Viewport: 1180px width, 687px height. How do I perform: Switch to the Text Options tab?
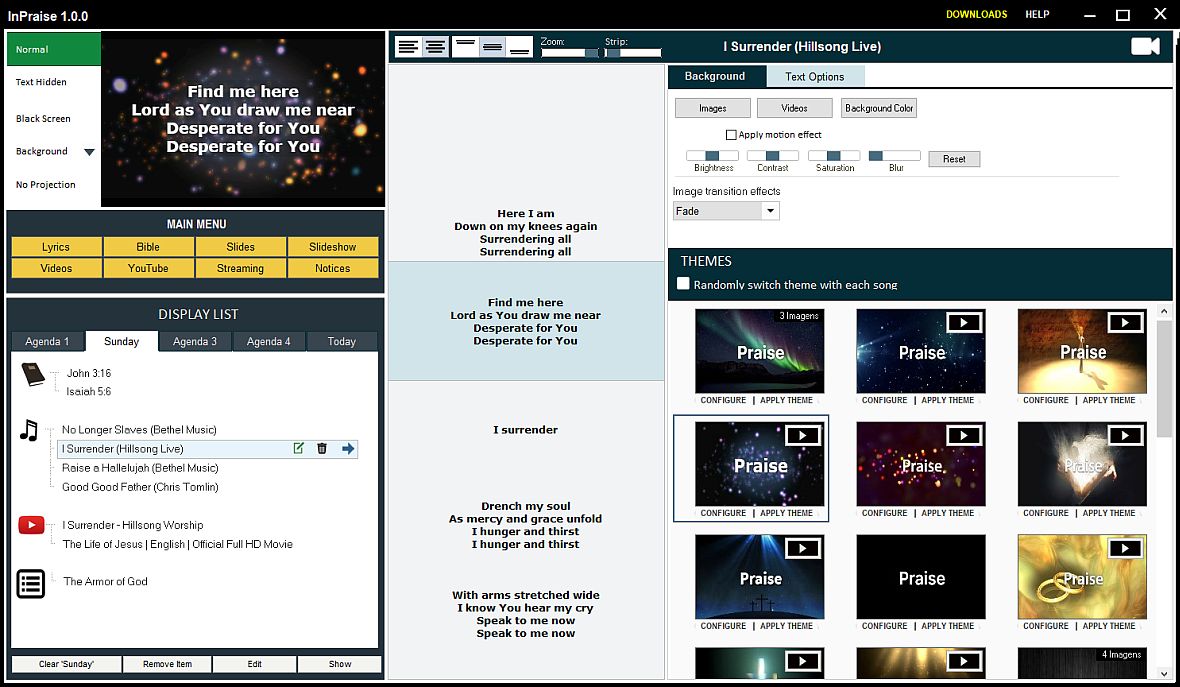[814, 76]
